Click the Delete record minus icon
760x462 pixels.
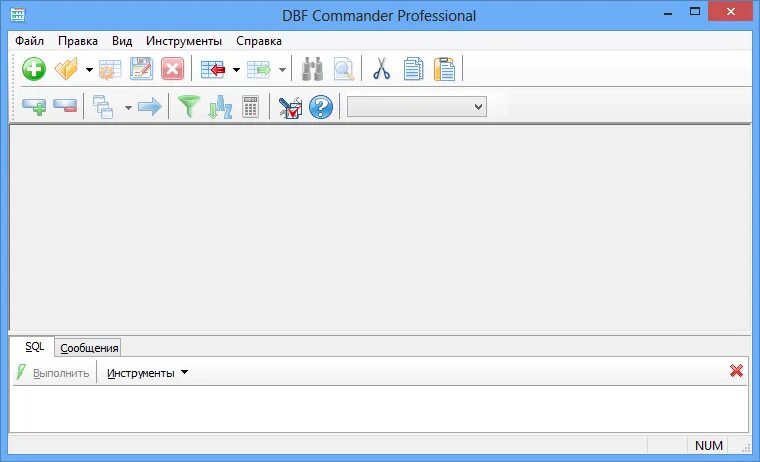65,105
